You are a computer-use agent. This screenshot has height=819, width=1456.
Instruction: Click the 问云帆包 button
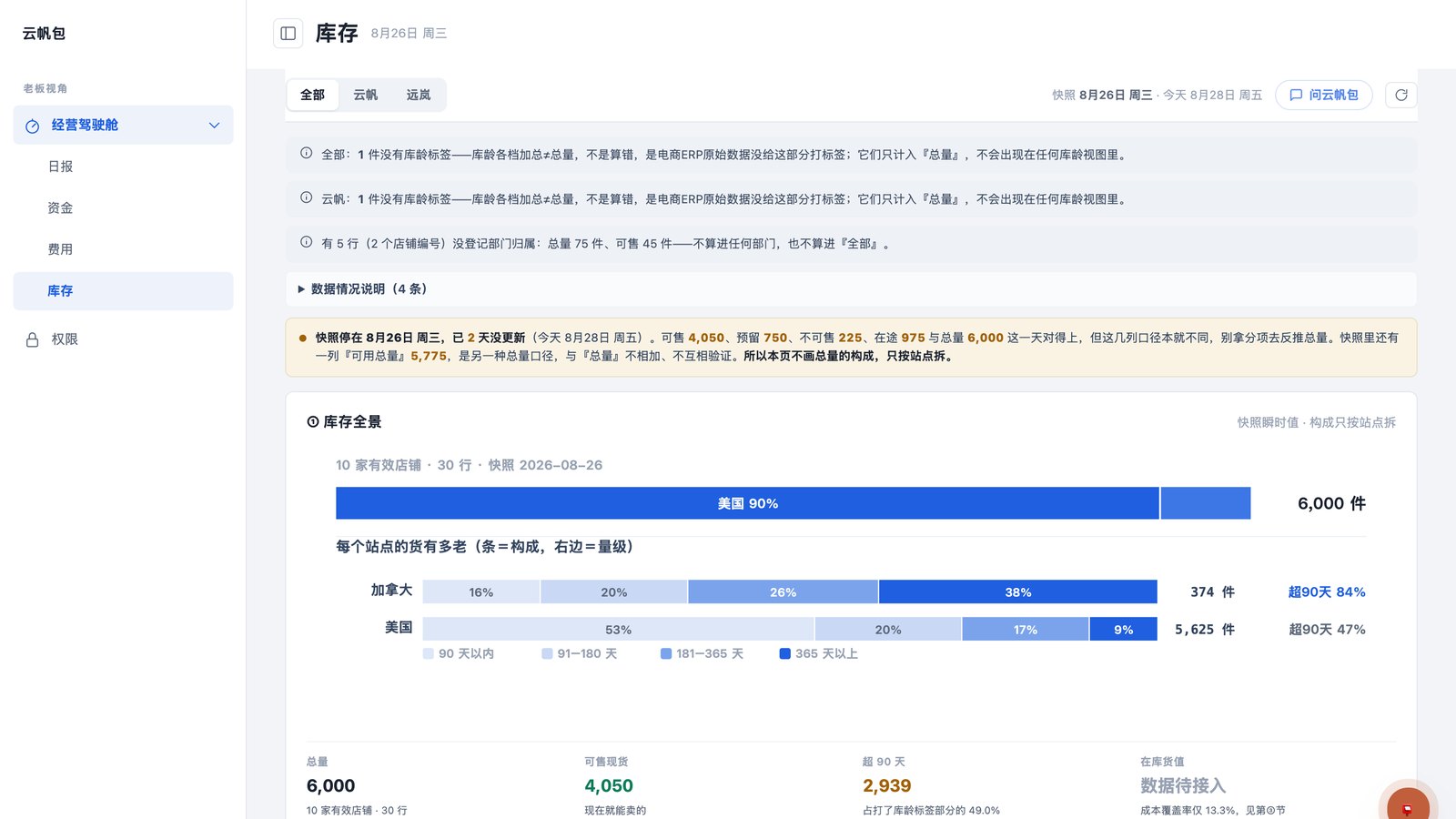coord(1324,95)
